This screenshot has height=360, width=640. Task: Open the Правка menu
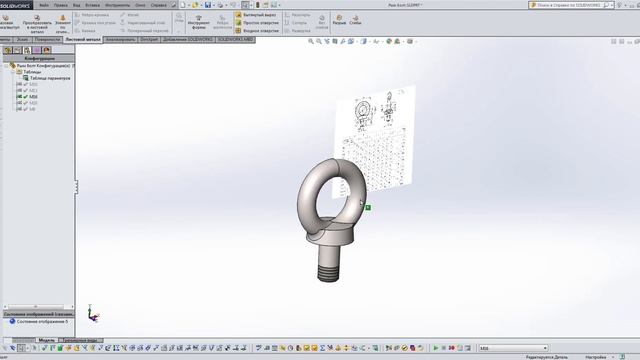(x=61, y=5)
